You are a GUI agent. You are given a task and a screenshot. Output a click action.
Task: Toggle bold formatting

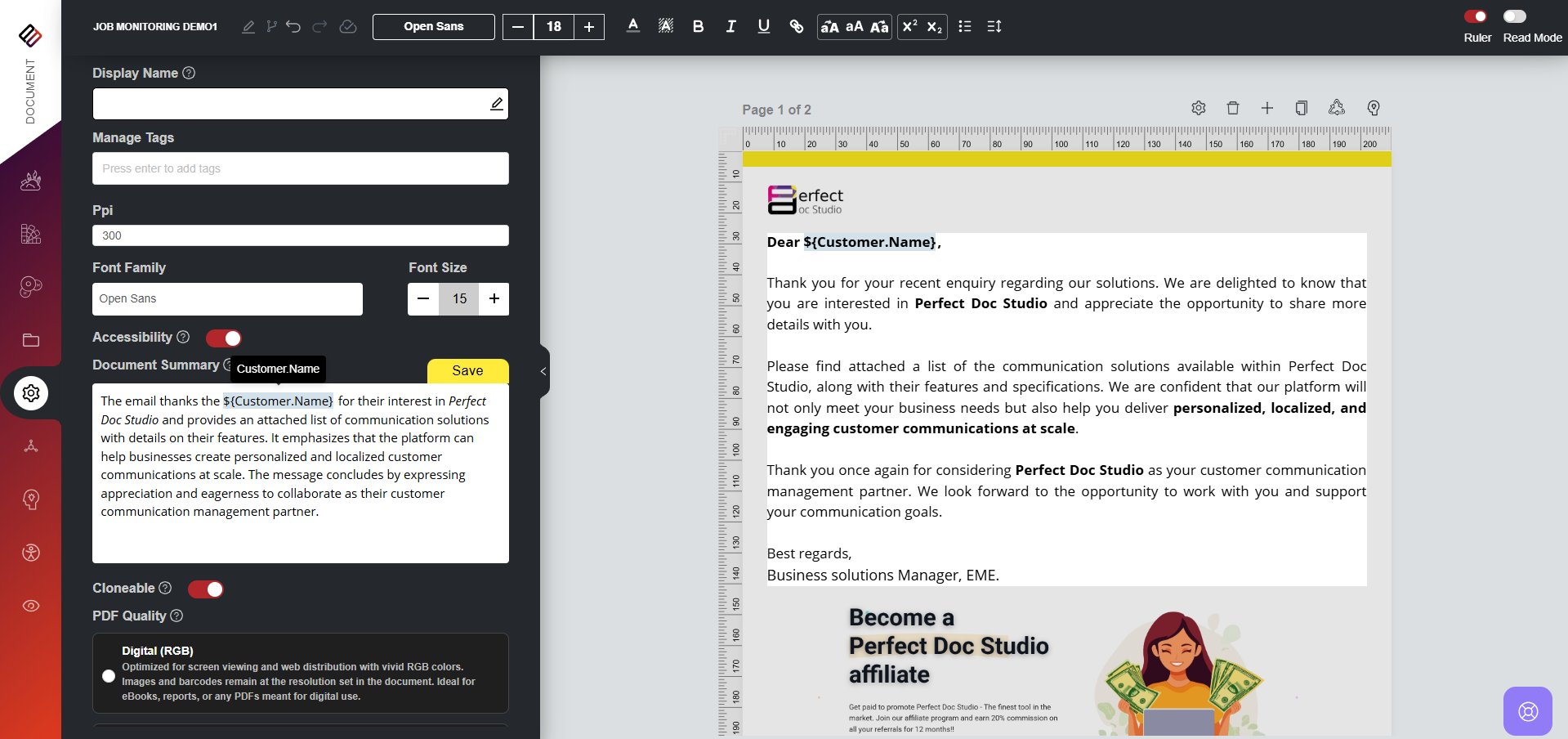698,27
